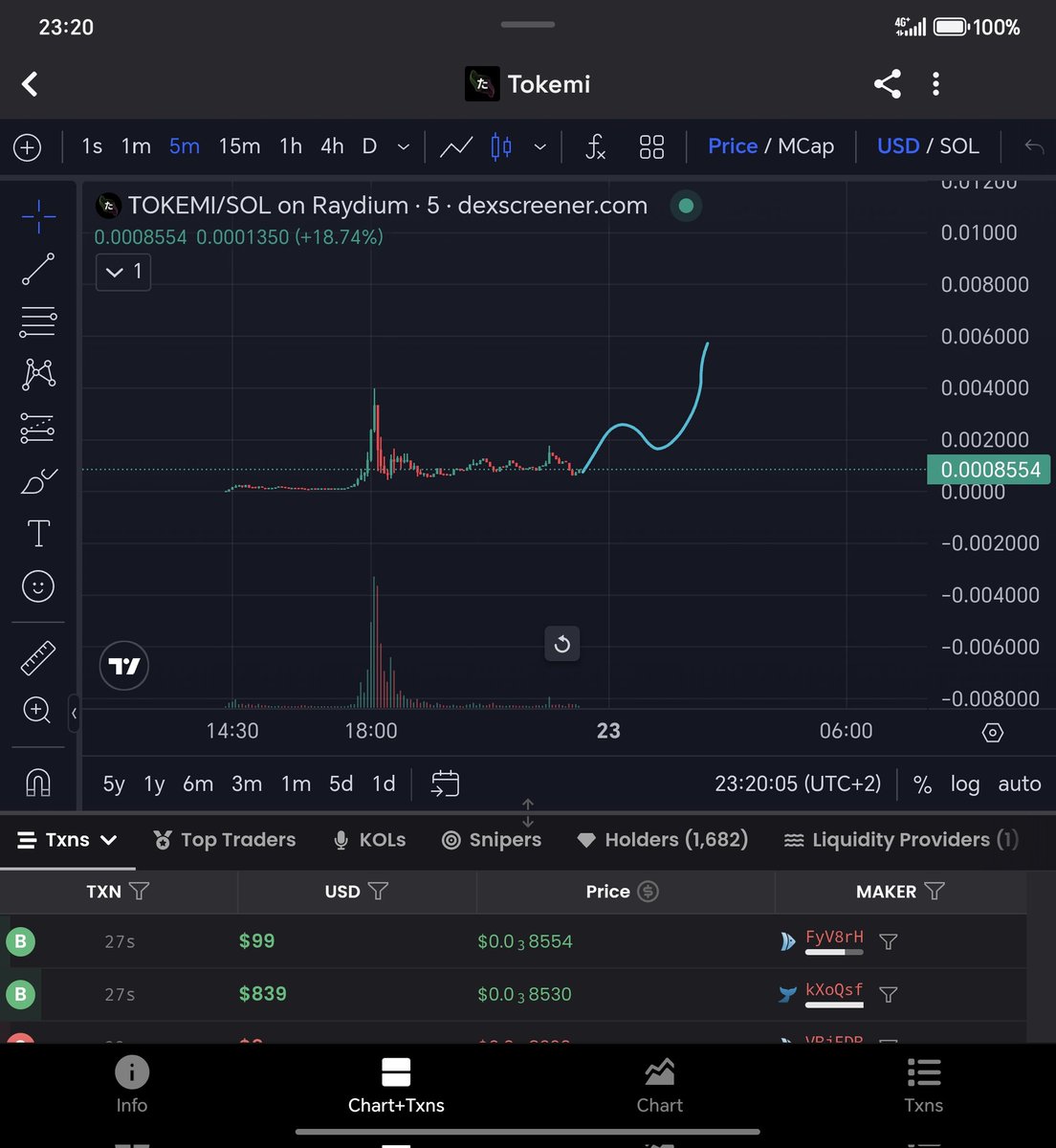1056x1148 pixels.
Task: Open the emoji sticker tool
Action: coord(38,585)
